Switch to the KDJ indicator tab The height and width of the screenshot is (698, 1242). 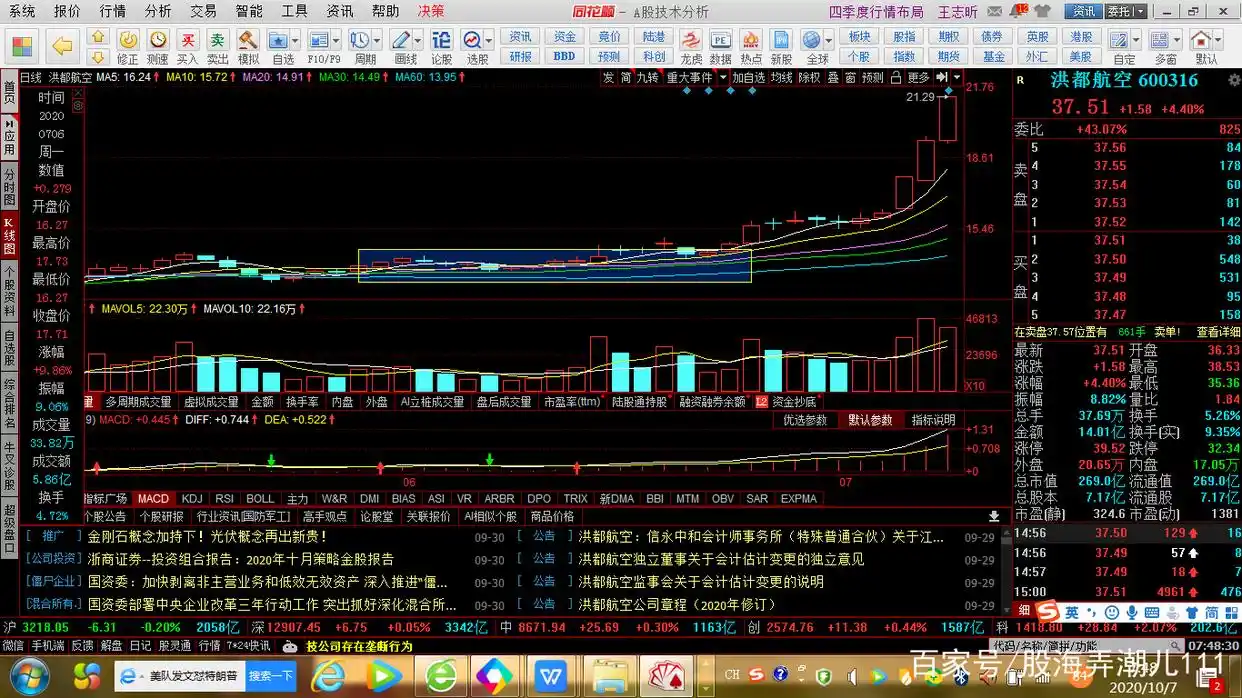pos(191,498)
